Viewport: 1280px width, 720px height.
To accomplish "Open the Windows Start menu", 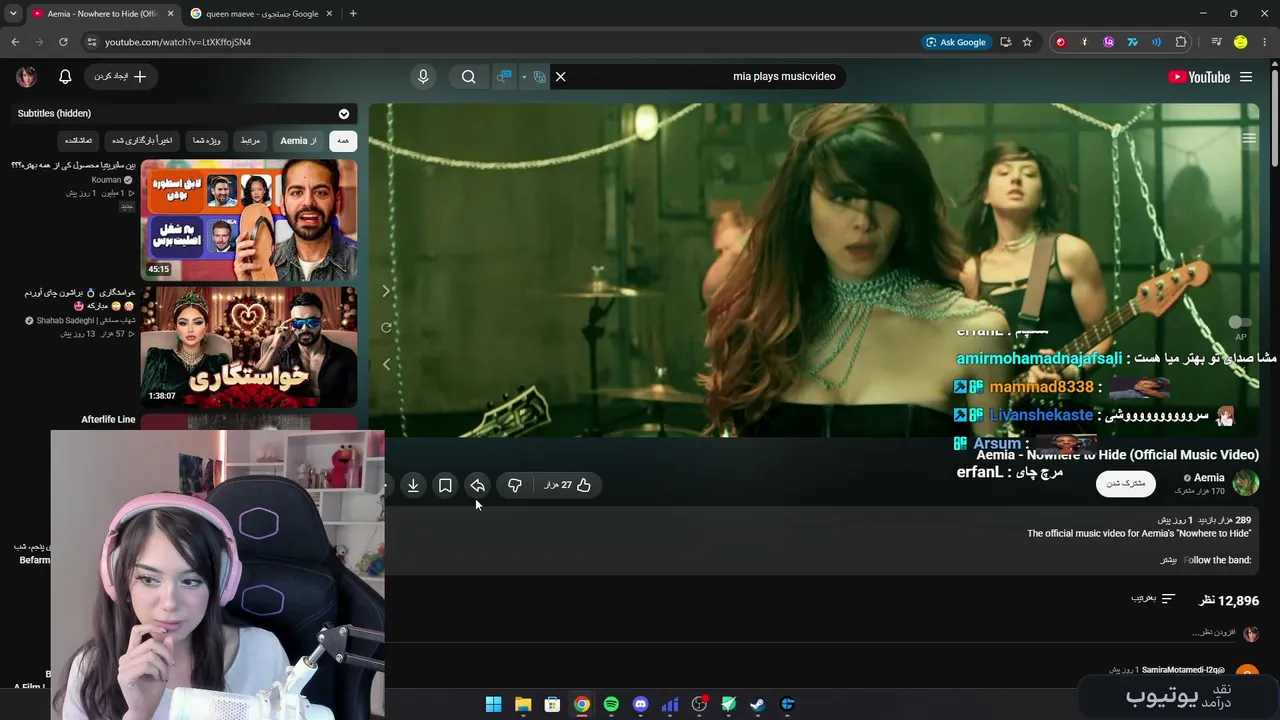I will [493, 704].
